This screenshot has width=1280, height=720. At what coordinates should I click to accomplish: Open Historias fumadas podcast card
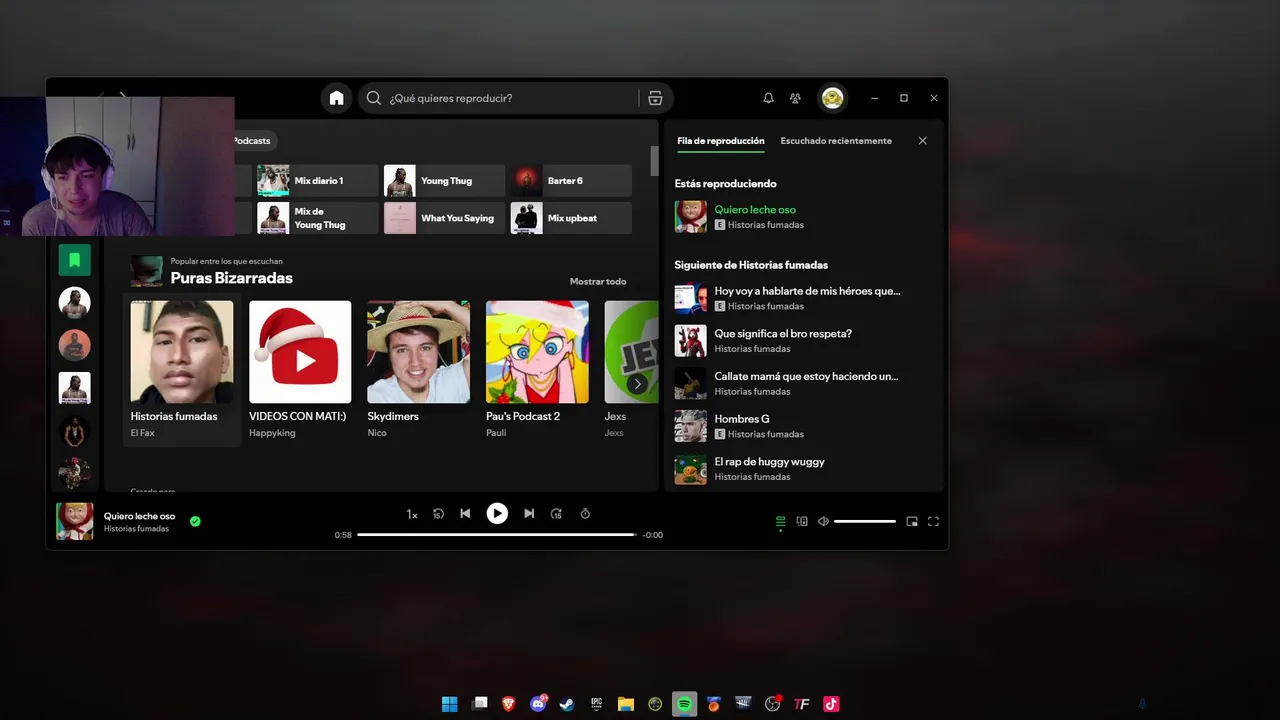pos(182,369)
